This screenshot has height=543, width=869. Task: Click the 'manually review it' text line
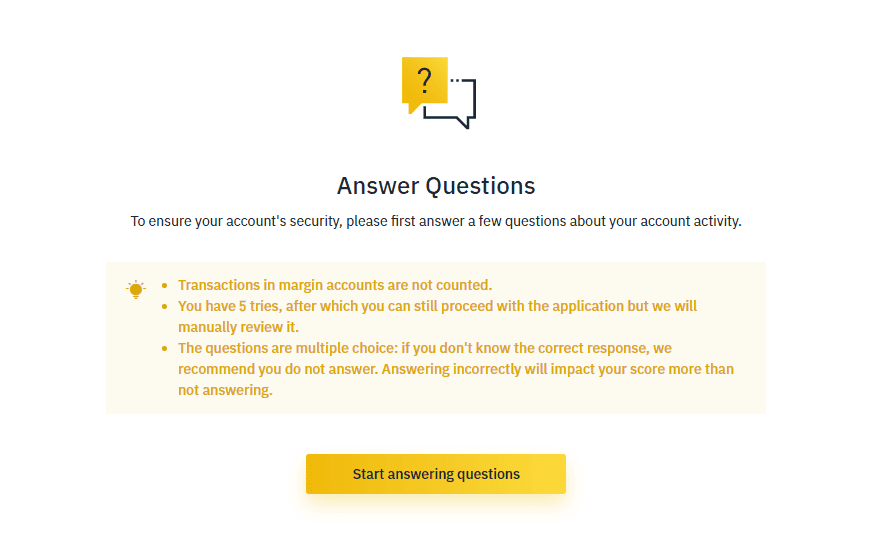238,327
